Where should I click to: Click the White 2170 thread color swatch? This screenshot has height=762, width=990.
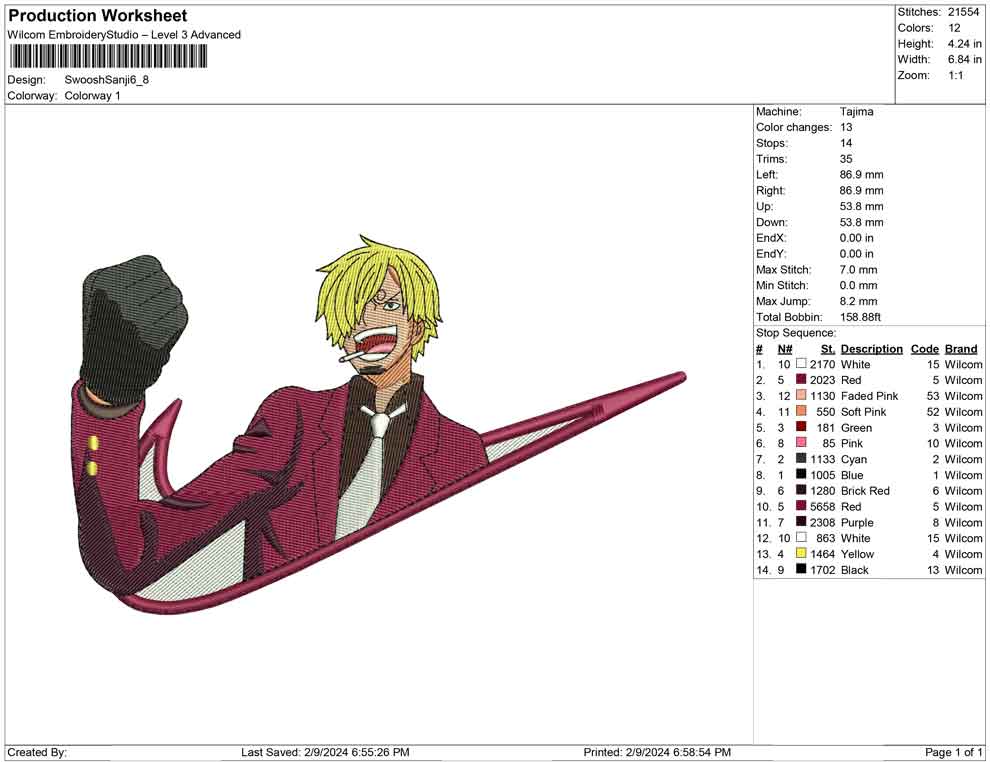pyautogui.click(x=801, y=364)
